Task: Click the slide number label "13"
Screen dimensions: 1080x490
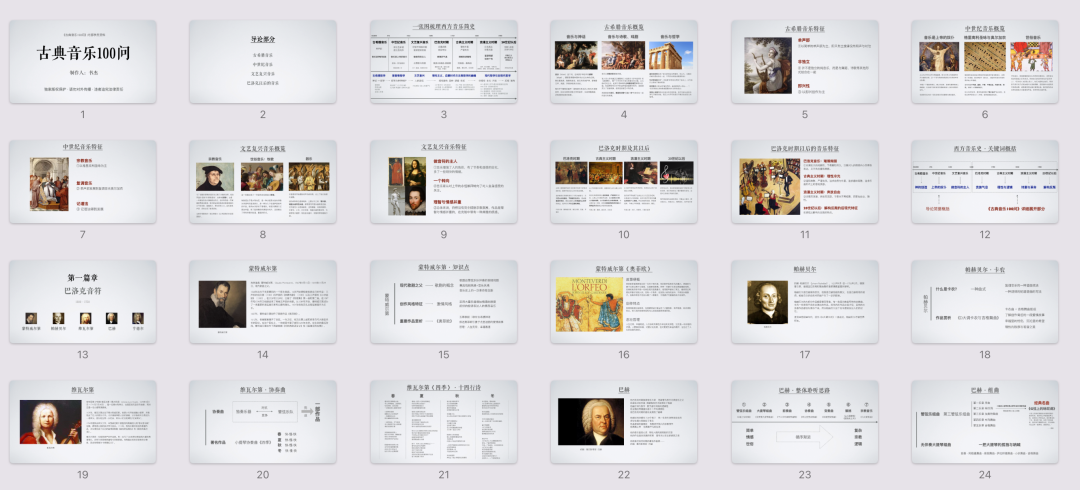Action: coord(83,355)
